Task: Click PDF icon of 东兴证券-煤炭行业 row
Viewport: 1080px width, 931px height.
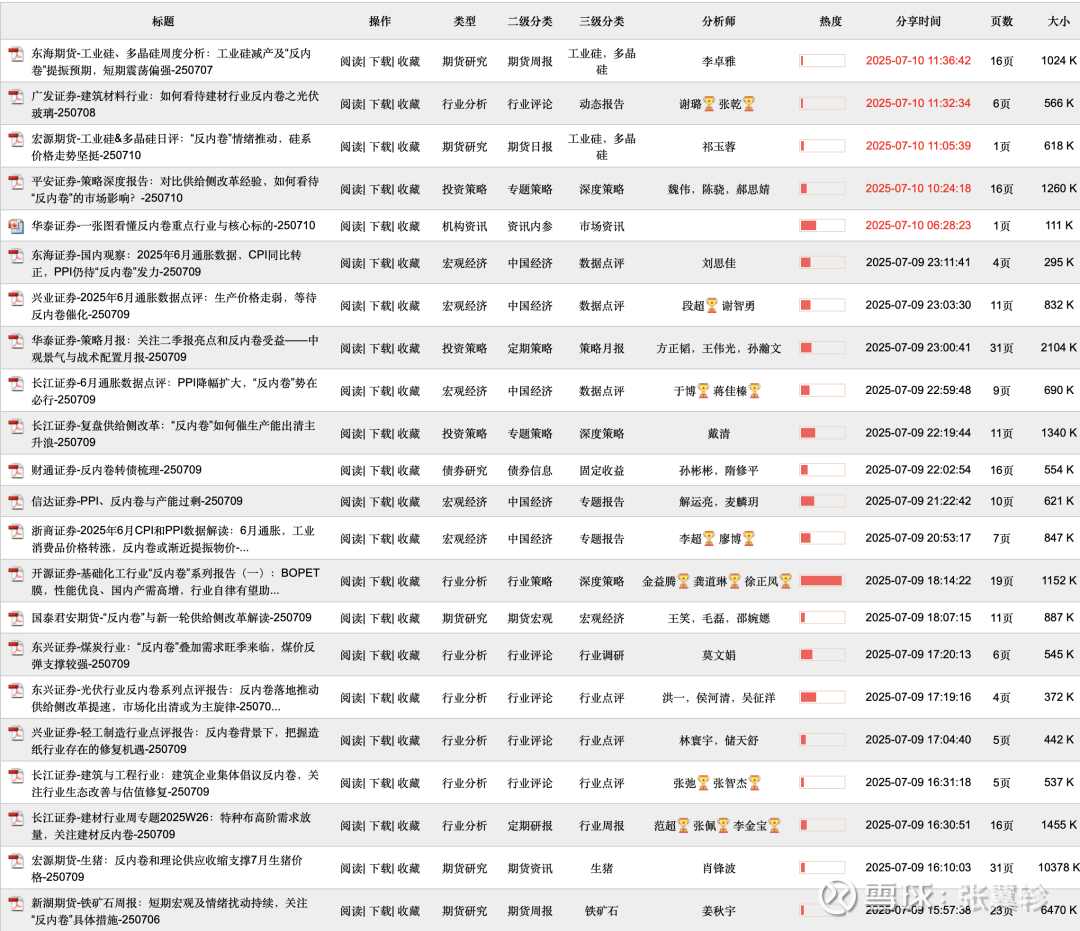Action: pyautogui.click(x=15, y=649)
